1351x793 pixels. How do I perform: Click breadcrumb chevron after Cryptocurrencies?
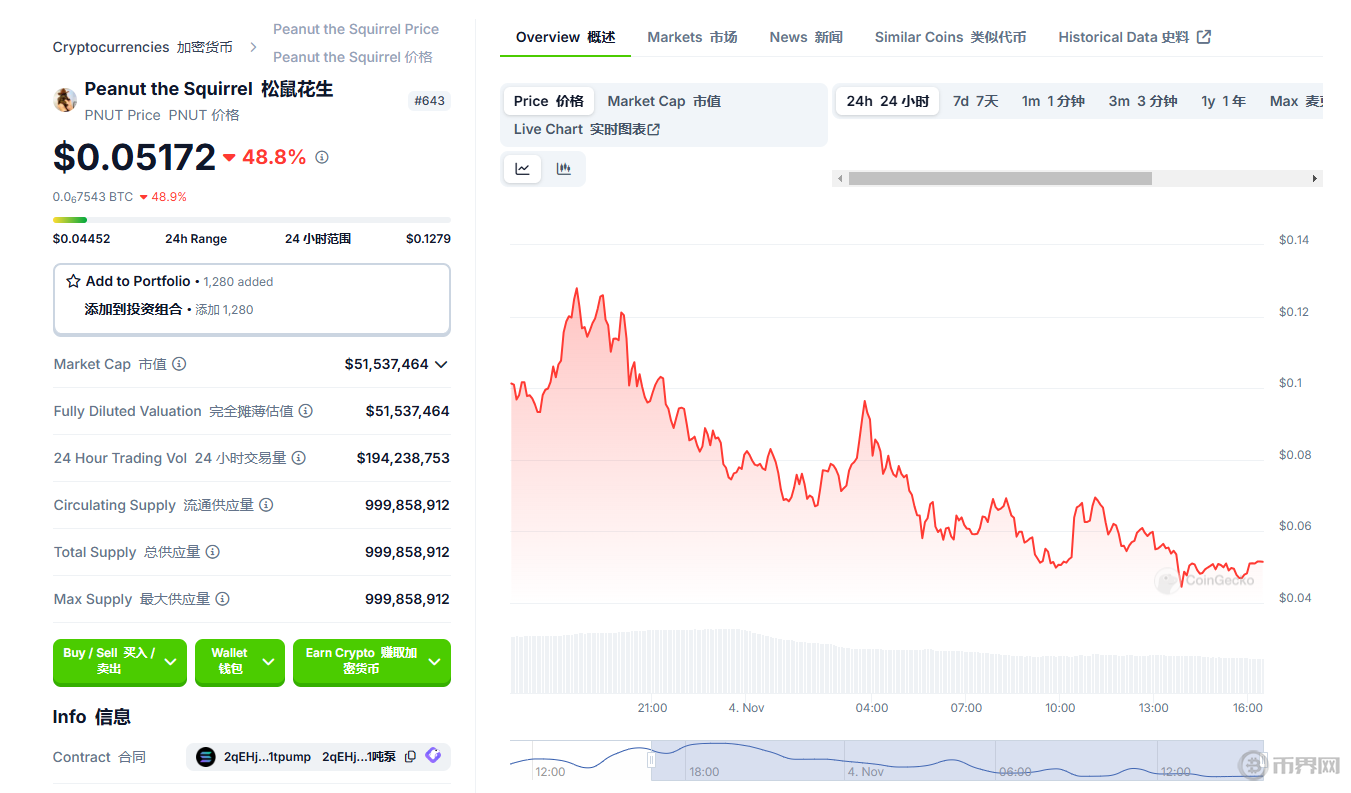click(x=253, y=47)
